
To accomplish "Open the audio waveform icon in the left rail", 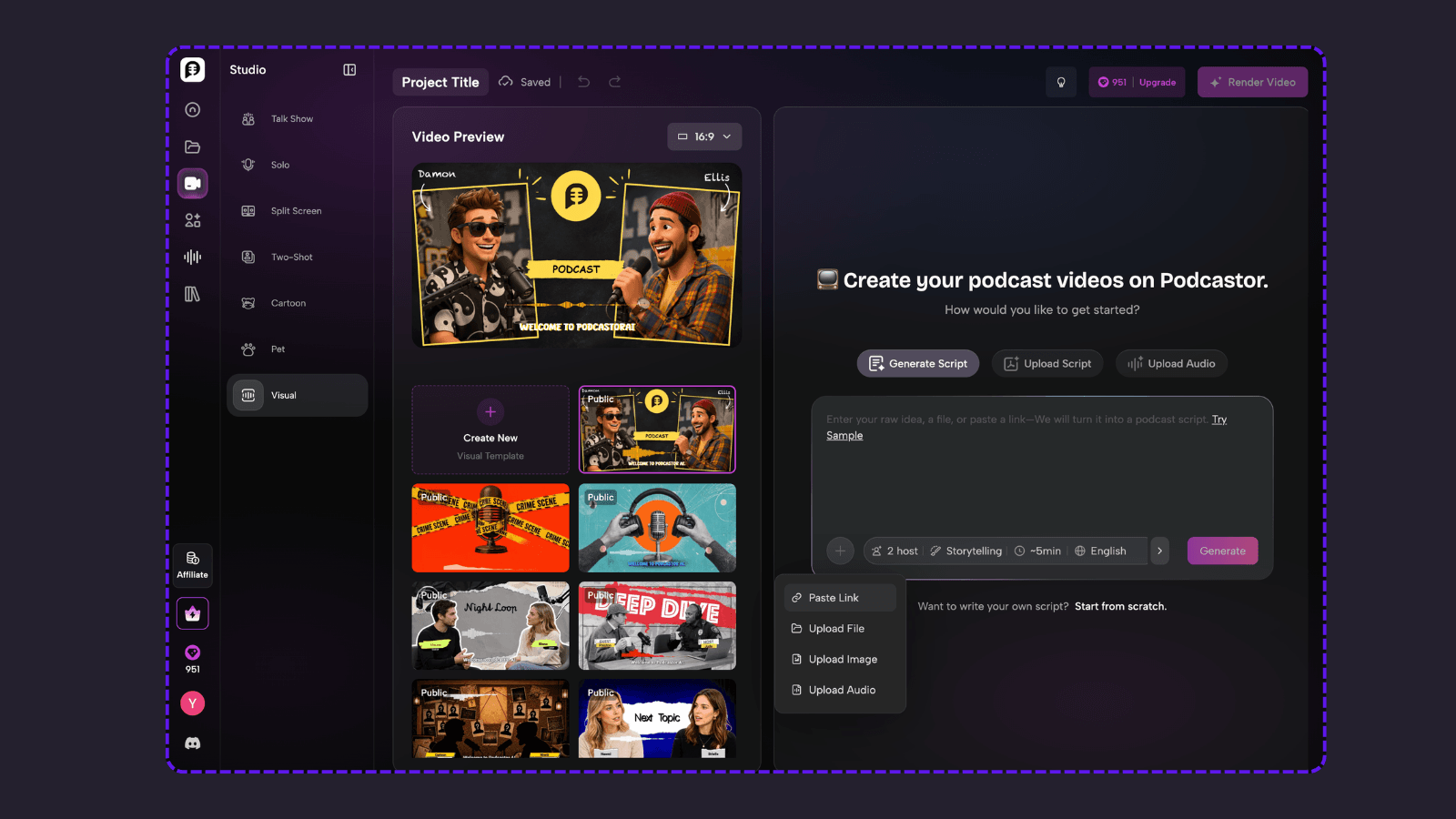I will click(x=192, y=257).
